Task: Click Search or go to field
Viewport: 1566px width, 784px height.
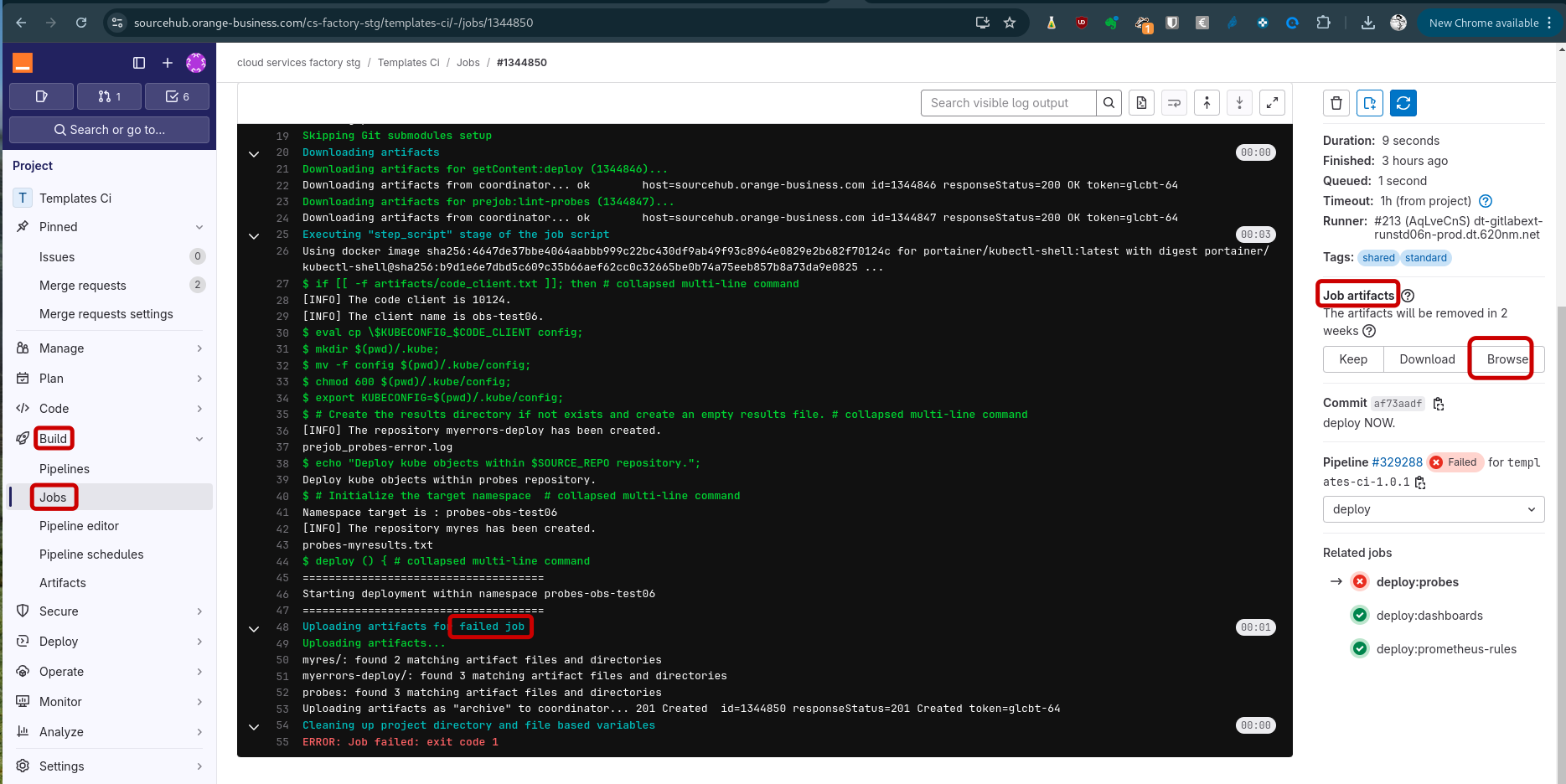Action: [109, 130]
